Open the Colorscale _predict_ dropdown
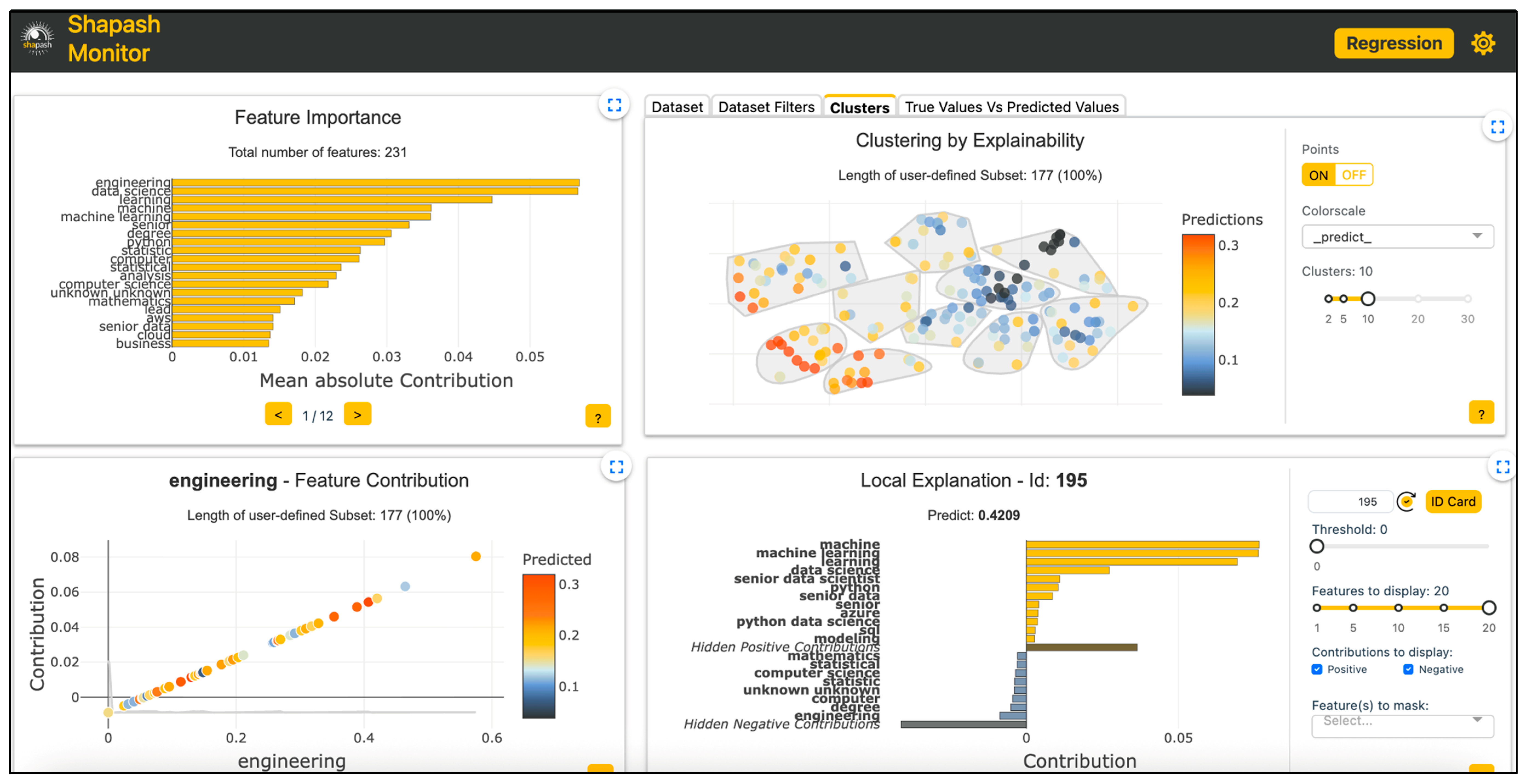1525x784 pixels. tap(1397, 237)
